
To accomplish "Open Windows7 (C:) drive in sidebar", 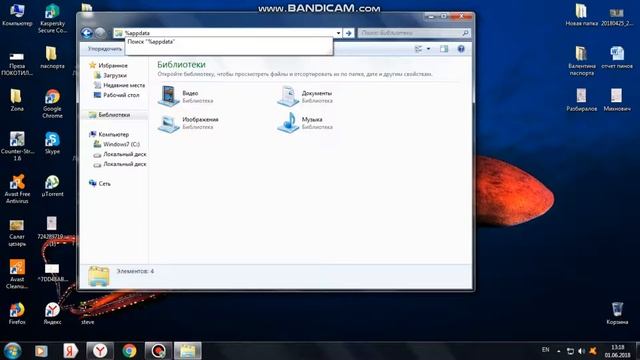I will (x=121, y=144).
